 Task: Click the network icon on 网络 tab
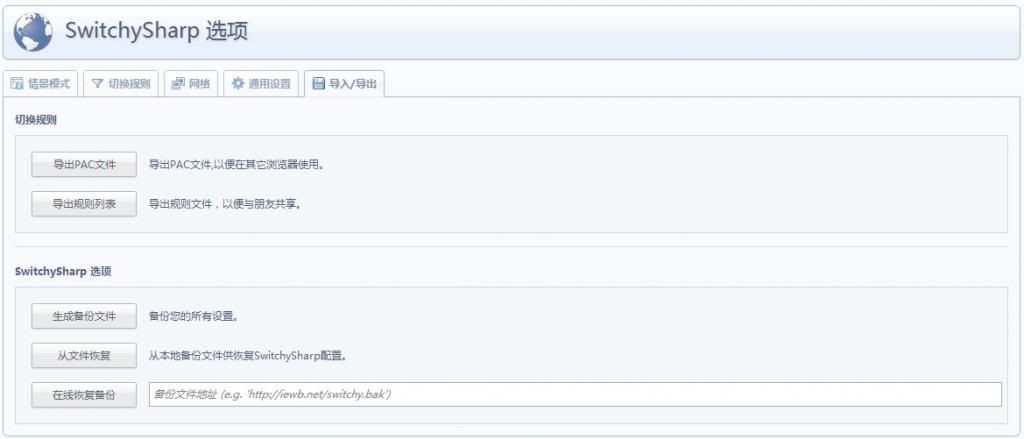coord(178,84)
